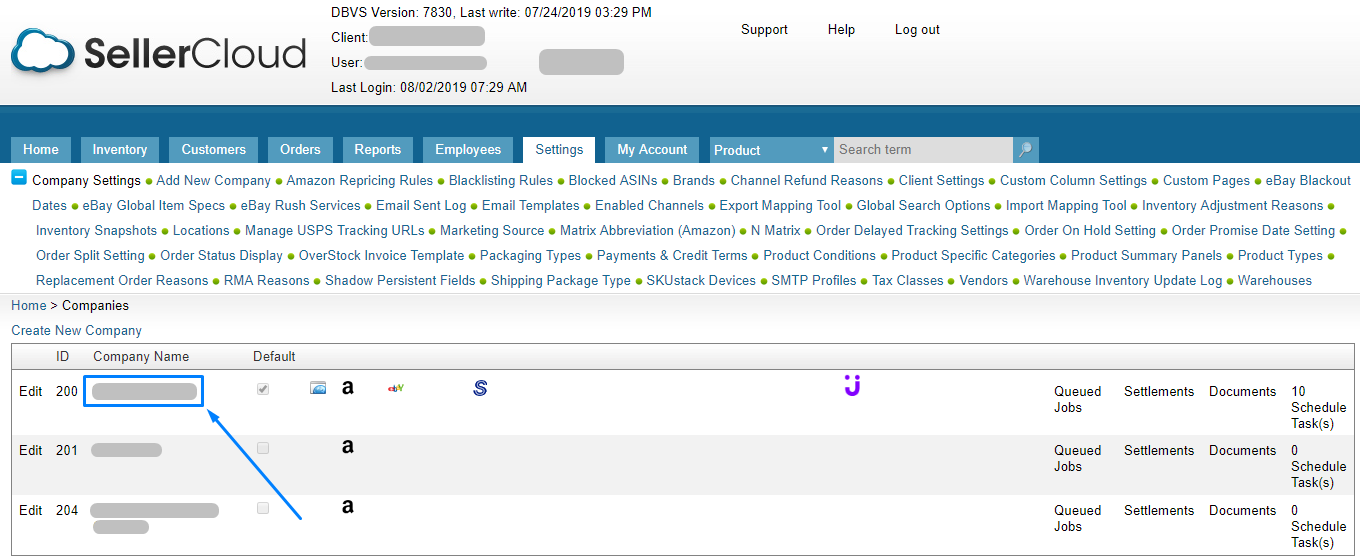The width and height of the screenshot is (1360, 560).
Task: Open Blacklisting Rules link
Action: [501, 181]
